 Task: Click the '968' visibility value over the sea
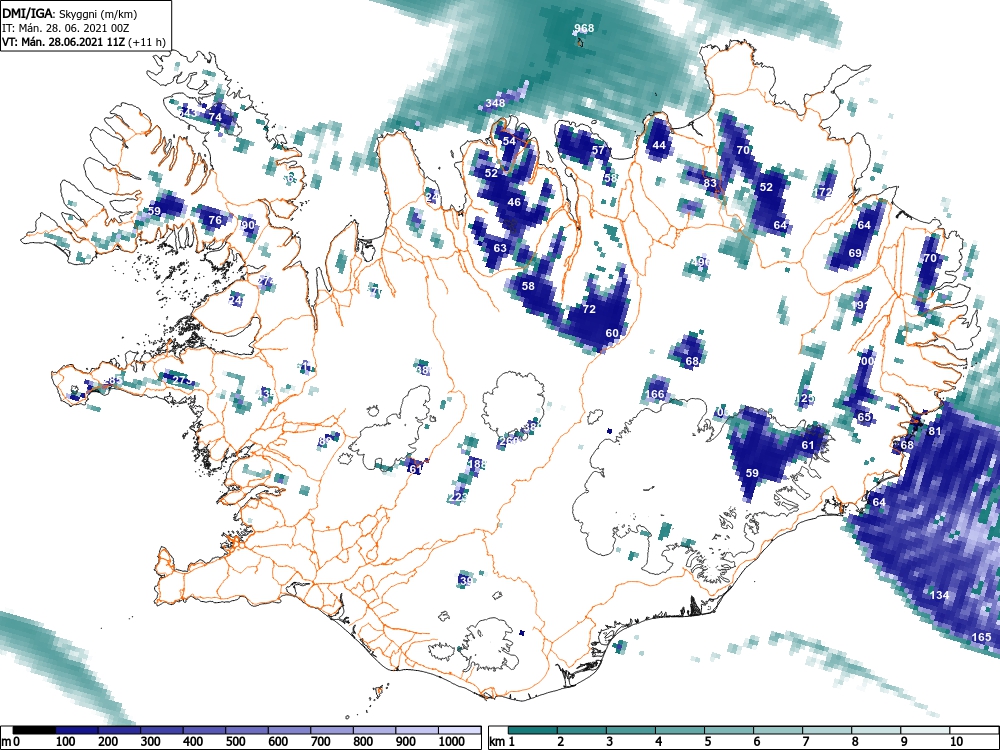click(x=584, y=28)
